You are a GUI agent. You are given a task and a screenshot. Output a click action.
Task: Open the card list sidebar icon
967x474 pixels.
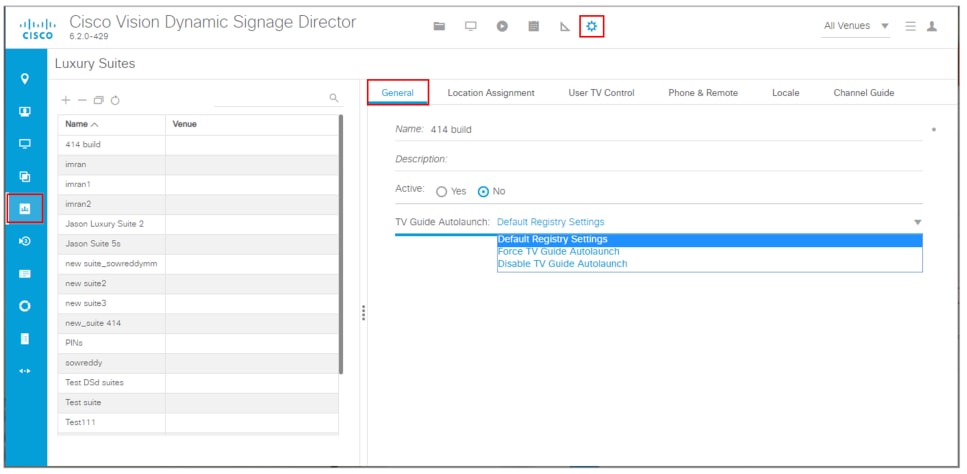[x=25, y=274]
